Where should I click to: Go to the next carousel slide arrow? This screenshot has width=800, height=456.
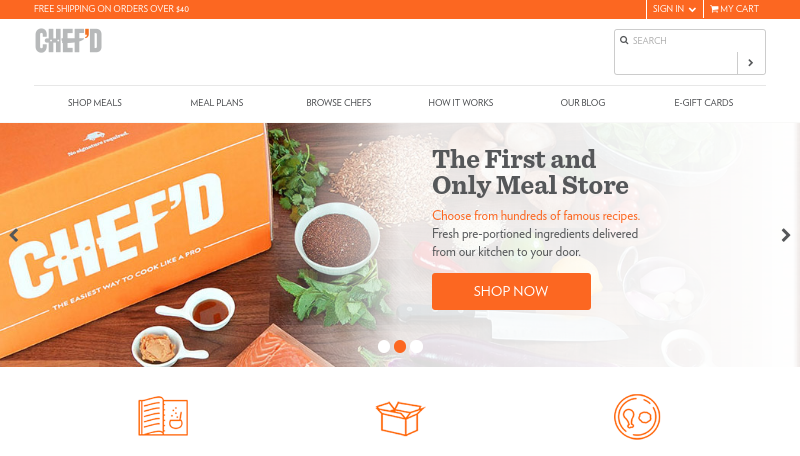pyautogui.click(x=786, y=235)
